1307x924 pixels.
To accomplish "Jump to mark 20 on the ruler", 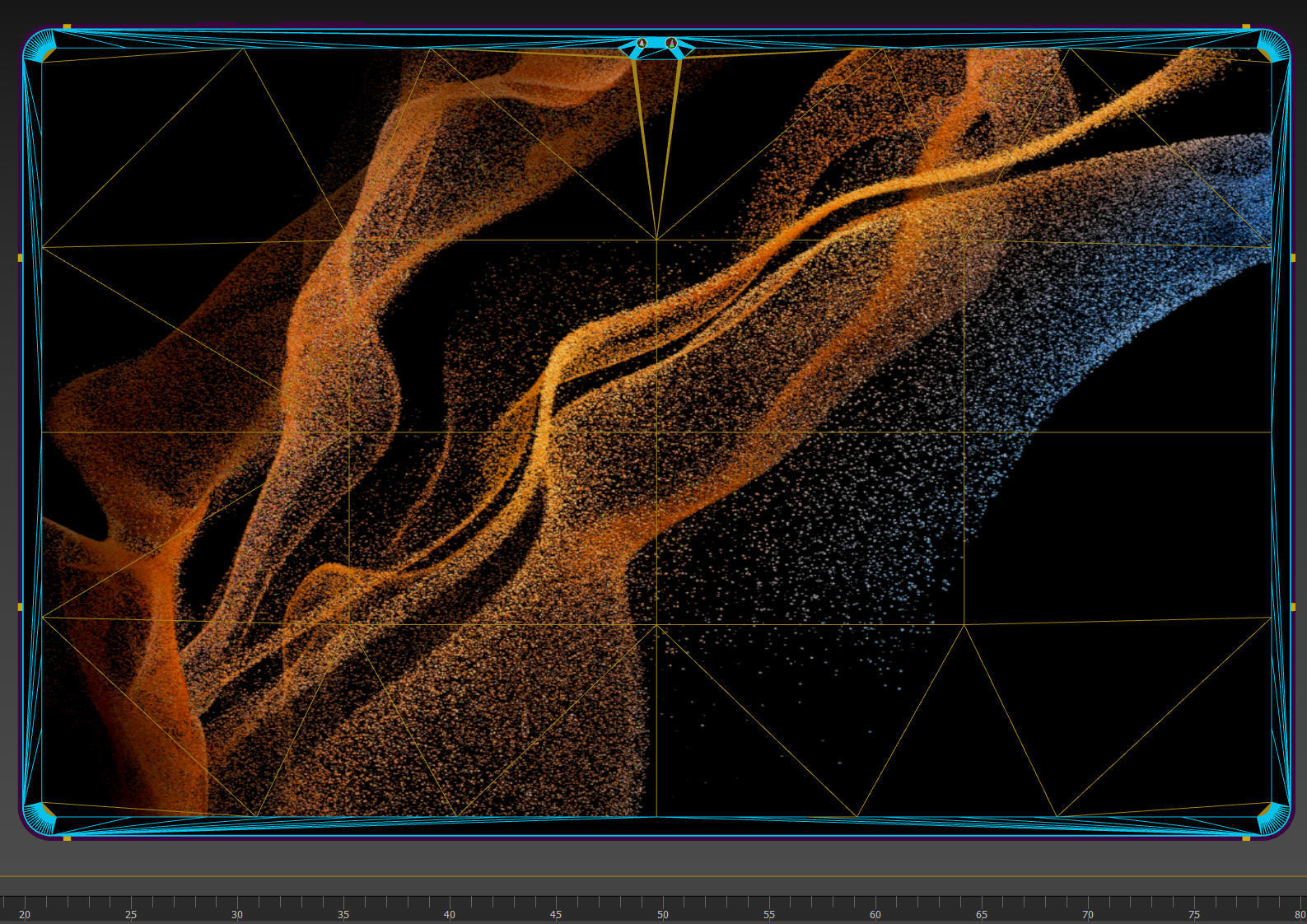I will [x=25, y=915].
